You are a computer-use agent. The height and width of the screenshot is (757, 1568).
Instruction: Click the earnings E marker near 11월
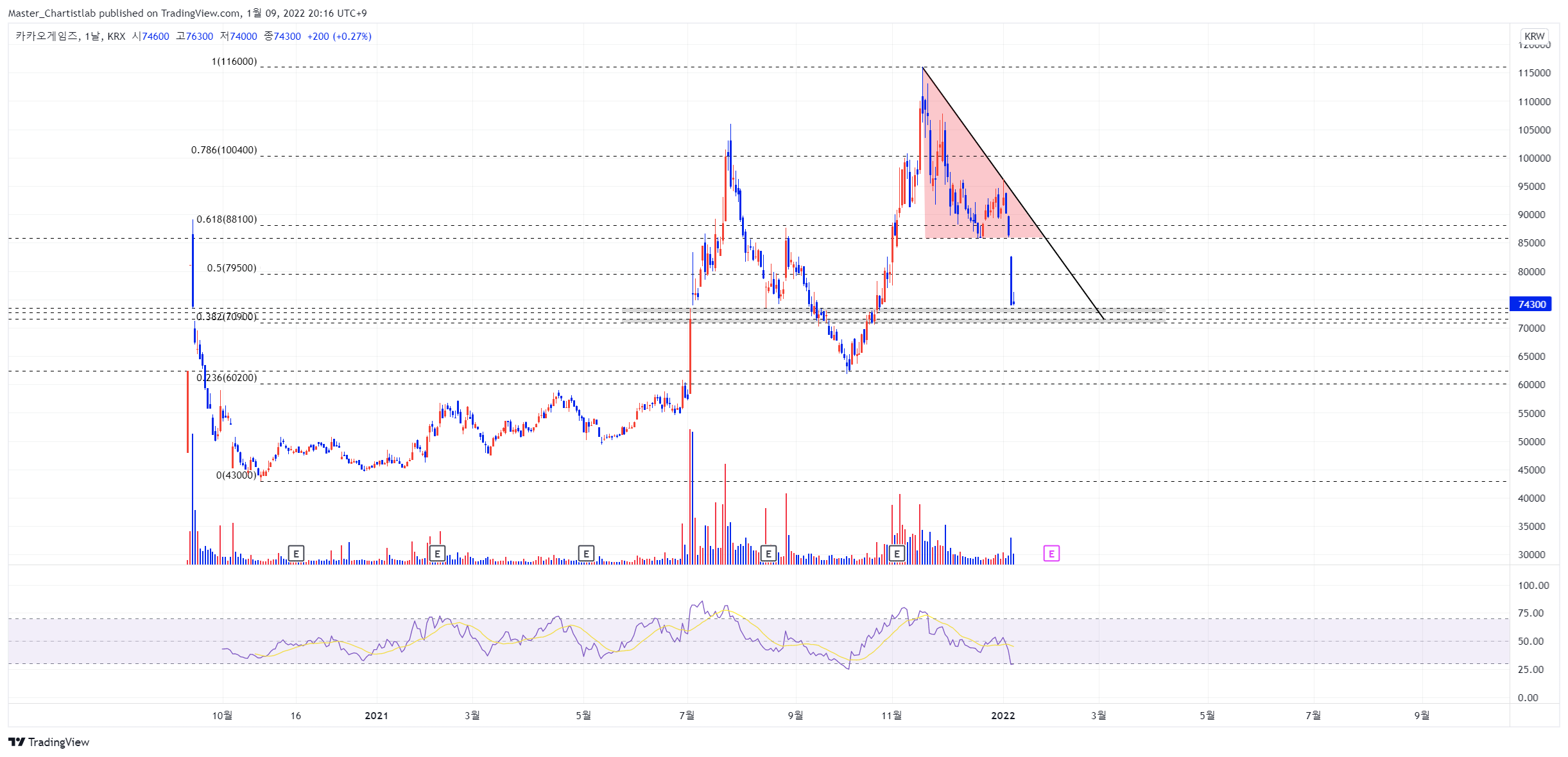(897, 554)
